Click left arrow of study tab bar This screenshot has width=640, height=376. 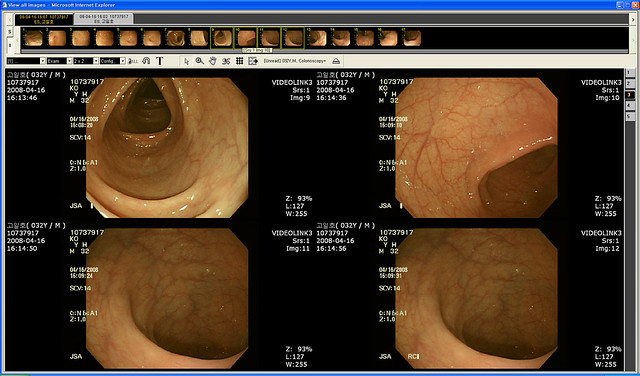coord(10,19)
